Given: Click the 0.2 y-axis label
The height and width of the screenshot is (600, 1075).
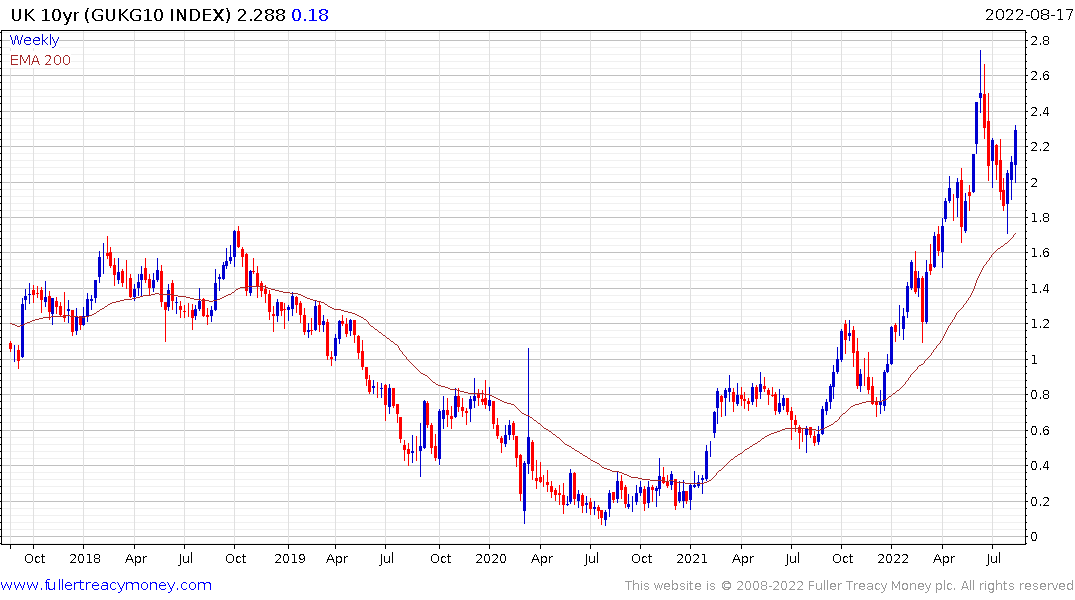Looking at the screenshot, I should click(x=1040, y=501).
